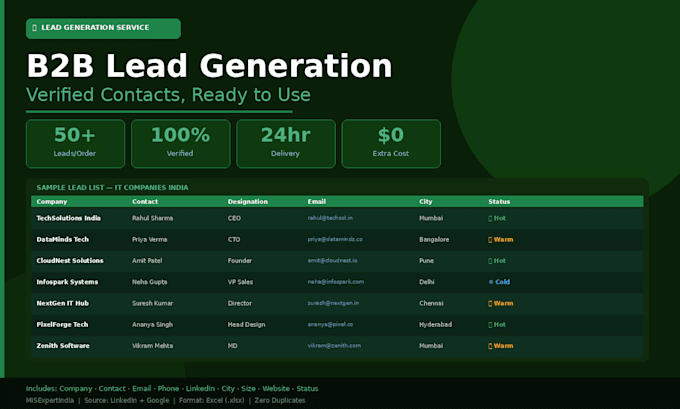
Task: Click the Hot status for CloudNest Solutions
Action: 497,261
